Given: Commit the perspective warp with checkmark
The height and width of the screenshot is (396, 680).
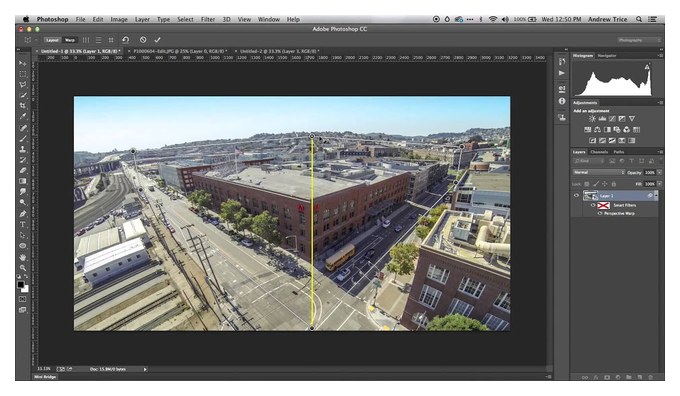Looking at the screenshot, I should point(157,40).
